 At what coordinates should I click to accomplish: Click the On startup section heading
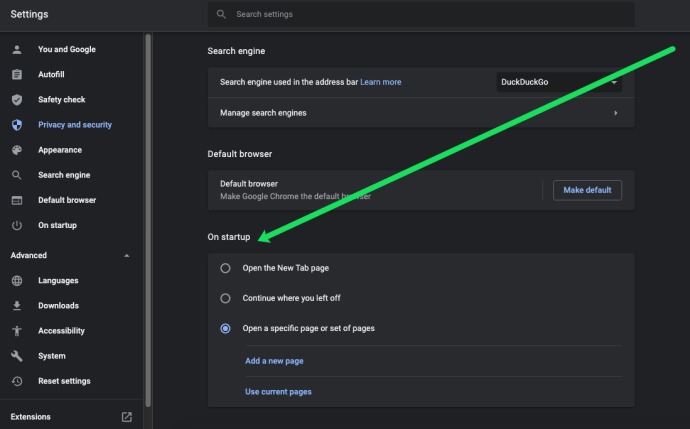click(x=229, y=237)
